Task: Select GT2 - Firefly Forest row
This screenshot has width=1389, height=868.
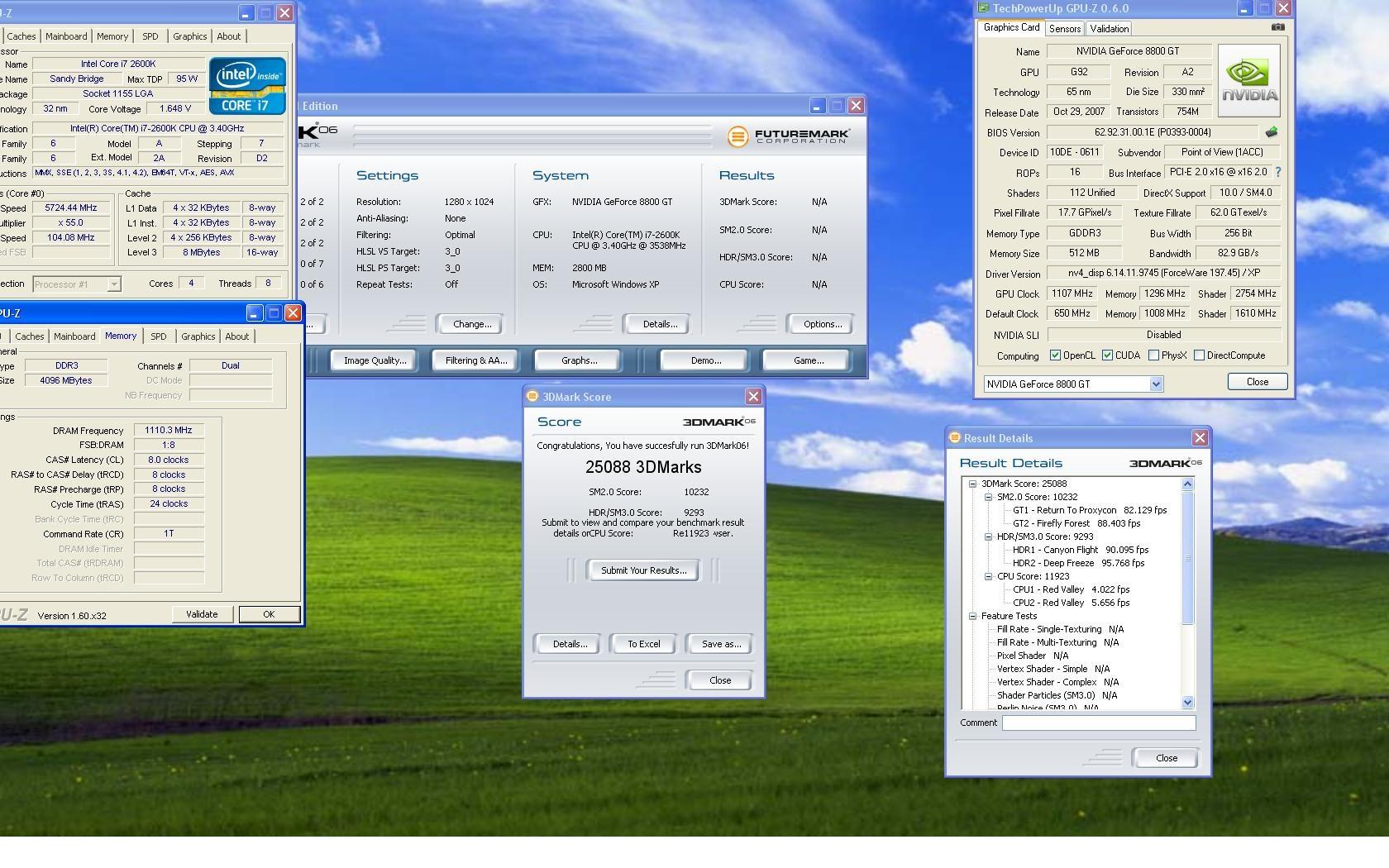Action: 1076,524
